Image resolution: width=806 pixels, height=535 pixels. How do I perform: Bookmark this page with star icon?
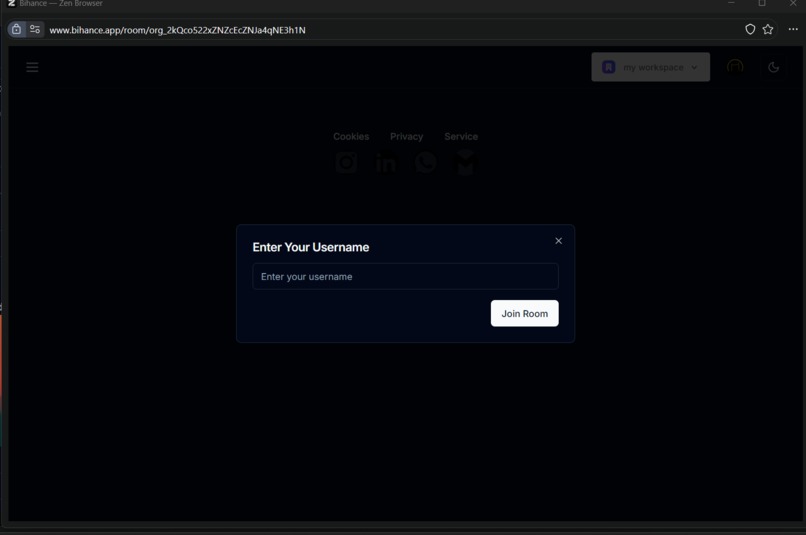[768, 29]
